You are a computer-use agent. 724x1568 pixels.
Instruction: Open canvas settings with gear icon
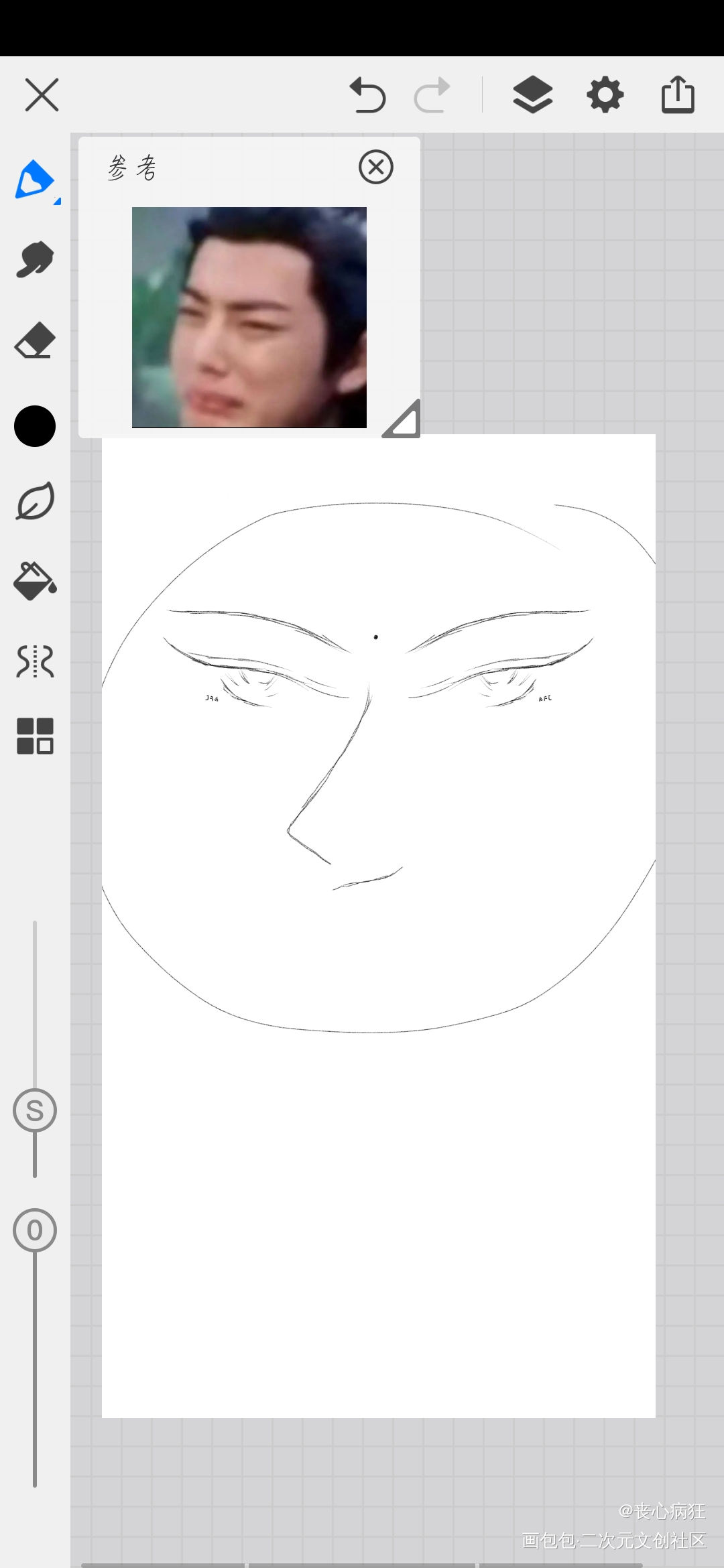[605, 95]
